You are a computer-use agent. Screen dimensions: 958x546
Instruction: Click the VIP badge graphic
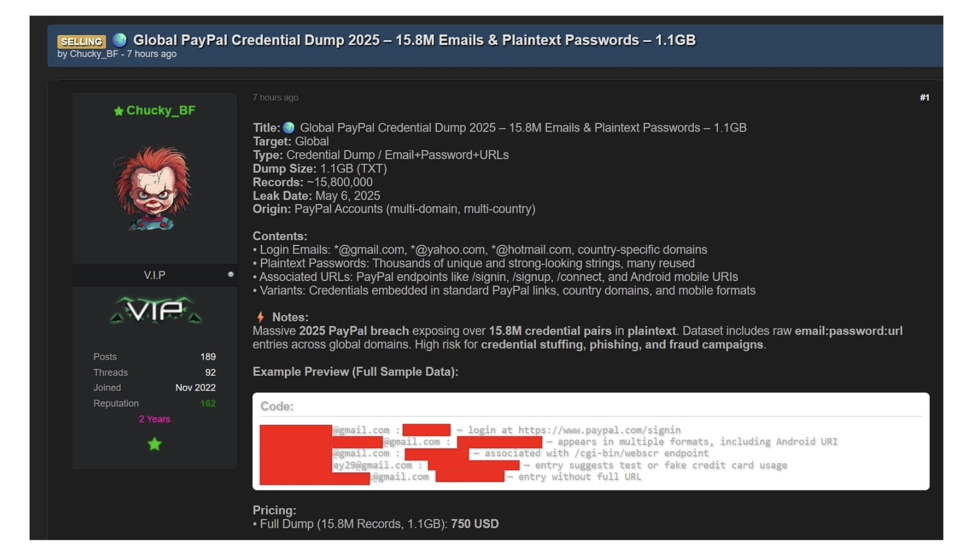[x=155, y=311]
